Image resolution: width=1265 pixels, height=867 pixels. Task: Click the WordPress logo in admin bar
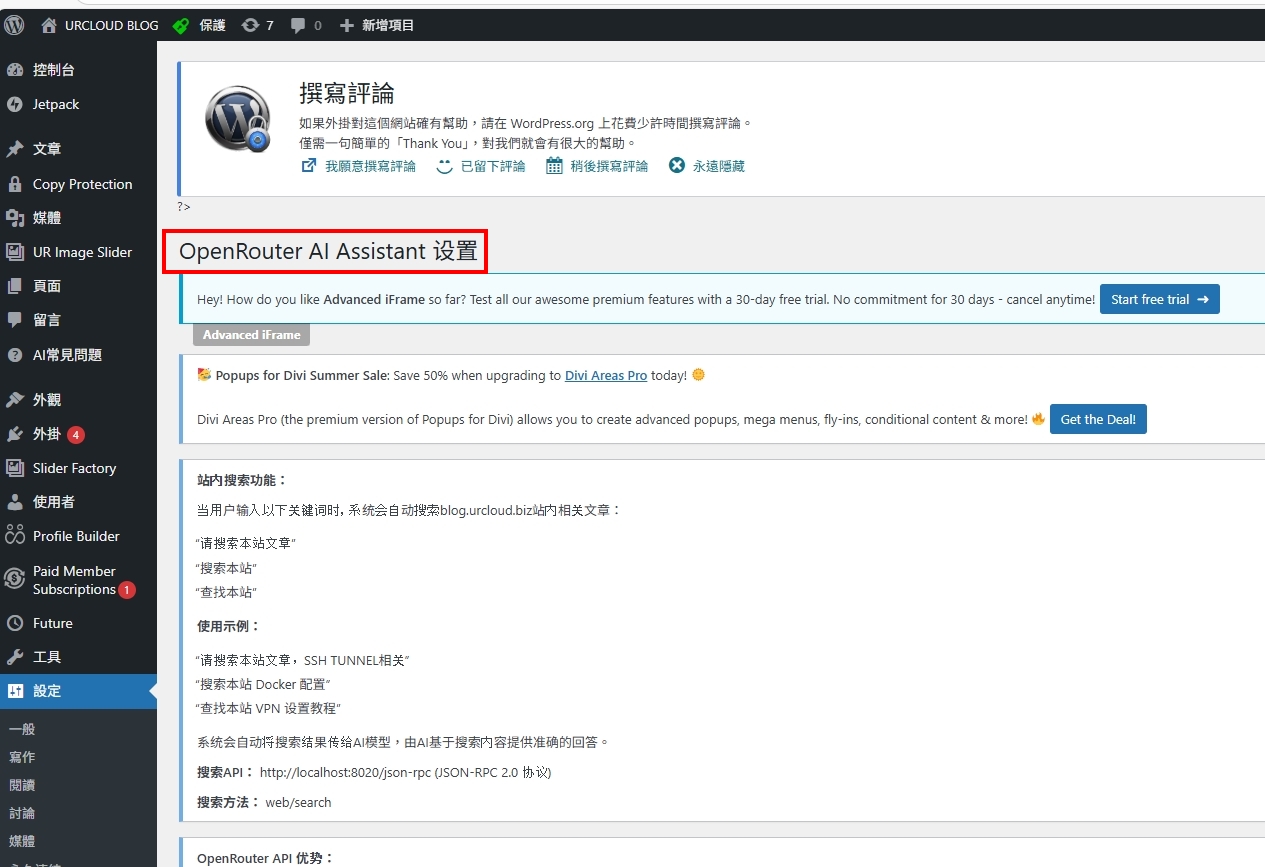tap(14, 25)
